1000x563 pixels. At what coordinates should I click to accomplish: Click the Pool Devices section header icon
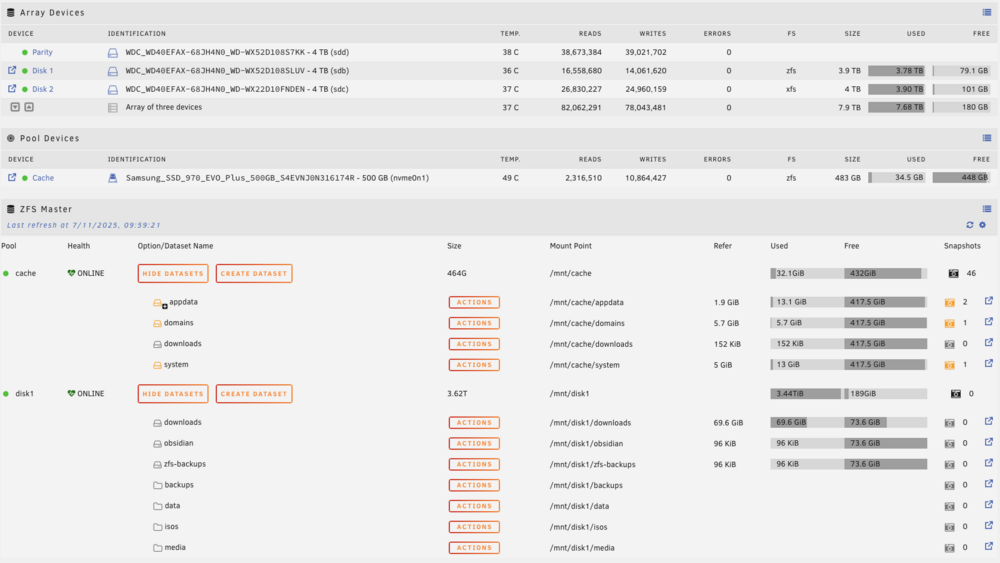click(x=11, y=138)
